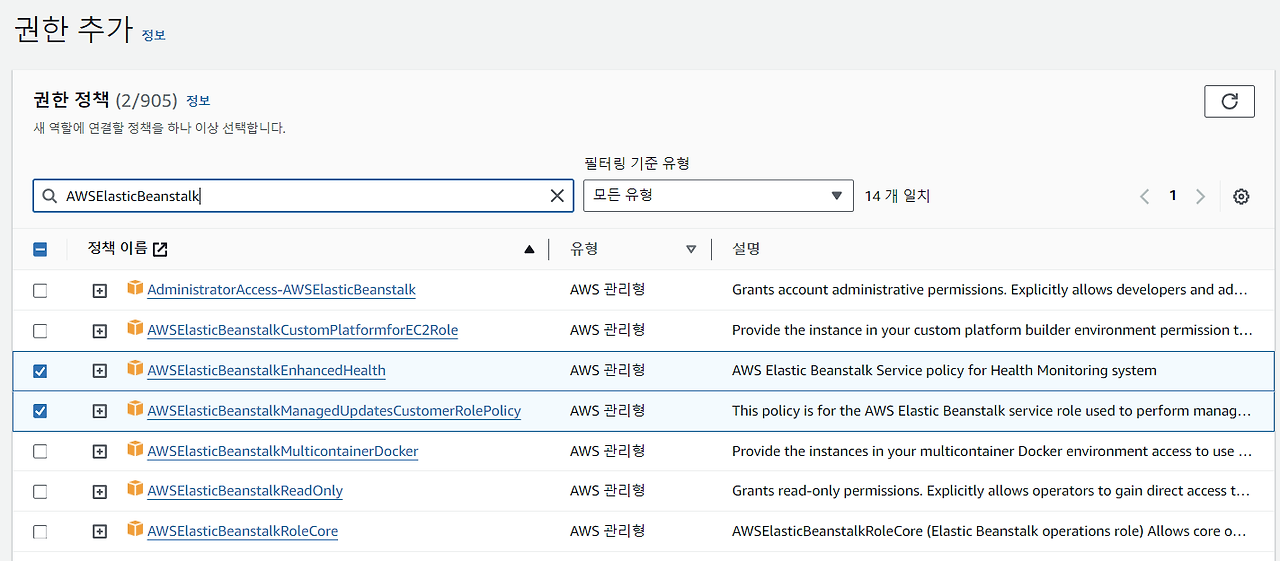Click the 14 개 일치 match count
The height and width of the screenshot is (561, 1280).
[x=897, y=196]
